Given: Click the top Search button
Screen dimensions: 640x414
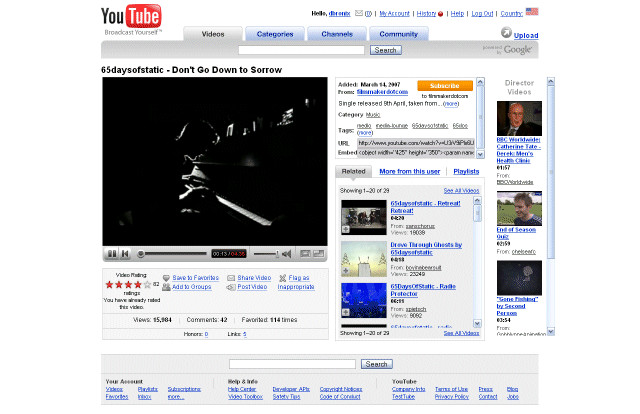Looking at the screenshot, I should tap(386, 50).
